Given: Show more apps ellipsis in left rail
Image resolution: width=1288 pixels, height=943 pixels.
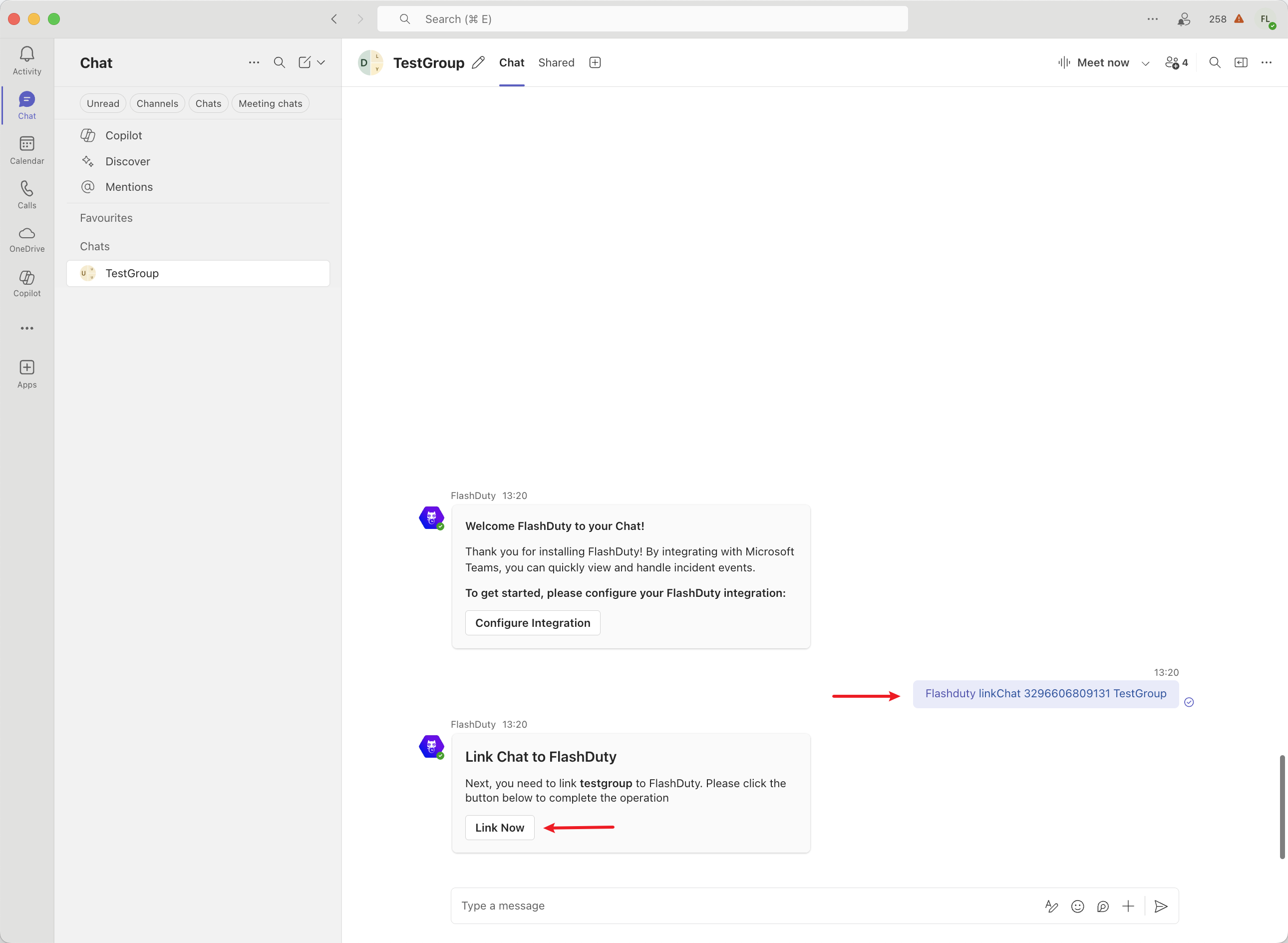Looking at the screenshot, I should click(x=27, y=328).
